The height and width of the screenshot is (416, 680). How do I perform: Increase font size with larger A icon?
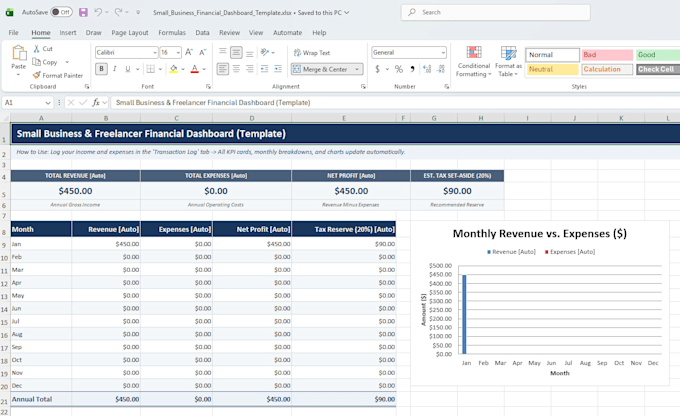tap(189, 52)
